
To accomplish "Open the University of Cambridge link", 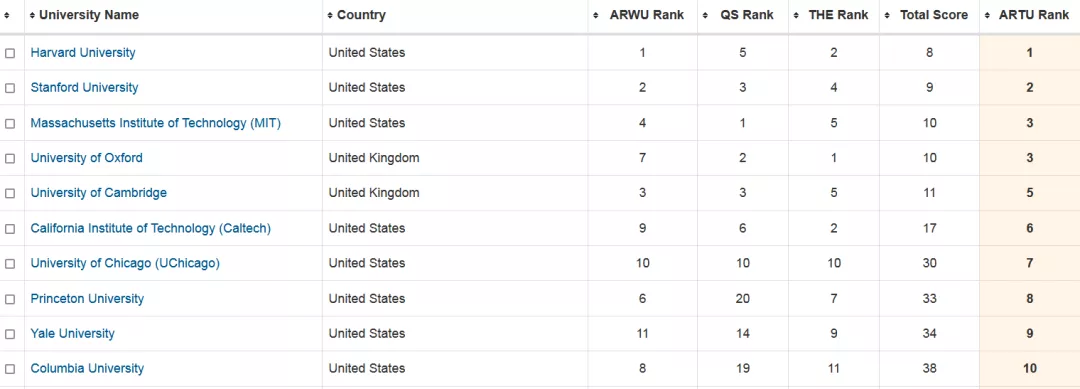I will click(98, 193).
